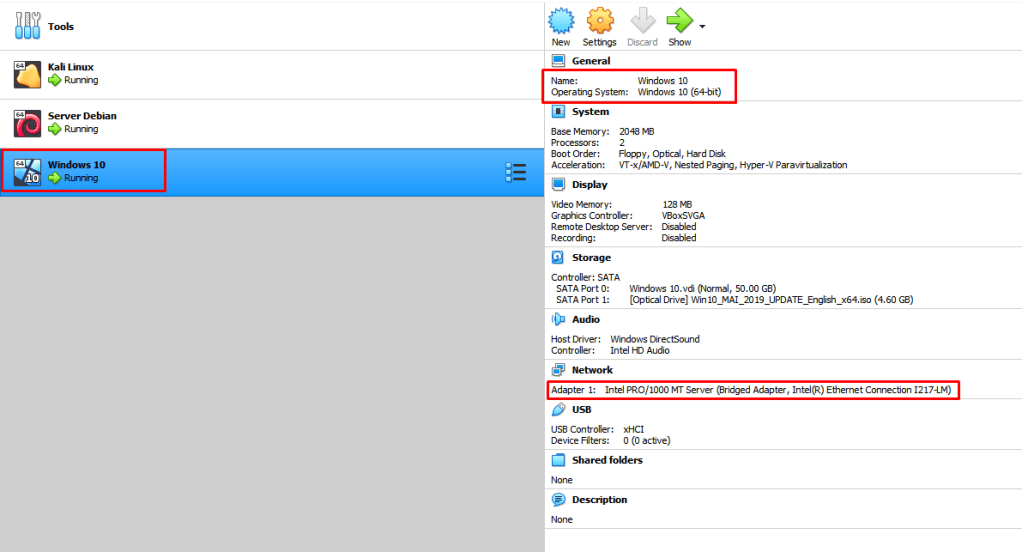
Task: Open the Settings gear icon
Action: pos(599,21)
